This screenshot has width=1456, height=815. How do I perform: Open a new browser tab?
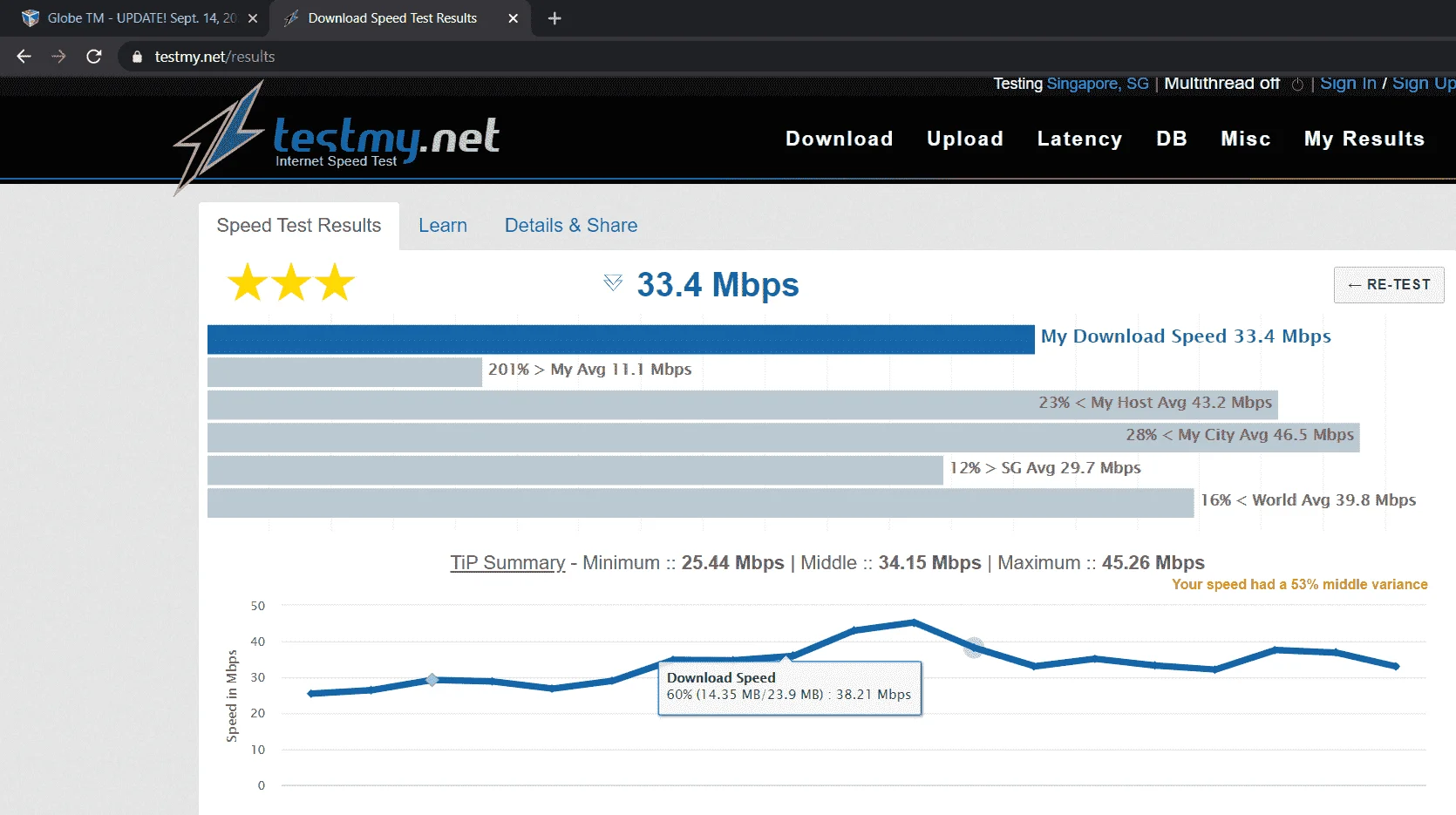pos(555,18)
